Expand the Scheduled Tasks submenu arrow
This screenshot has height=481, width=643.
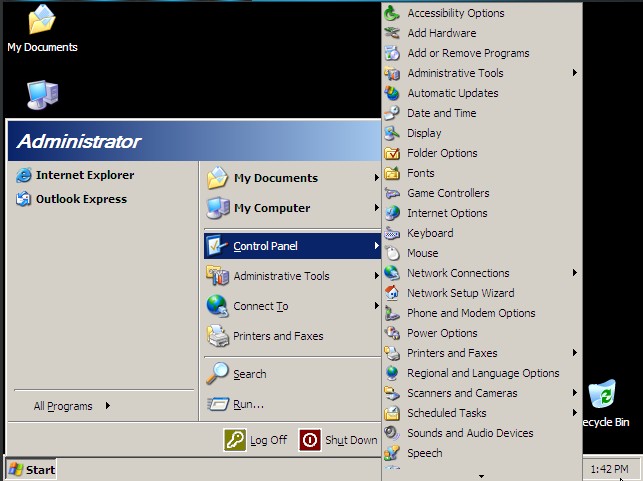coord(575,413)
